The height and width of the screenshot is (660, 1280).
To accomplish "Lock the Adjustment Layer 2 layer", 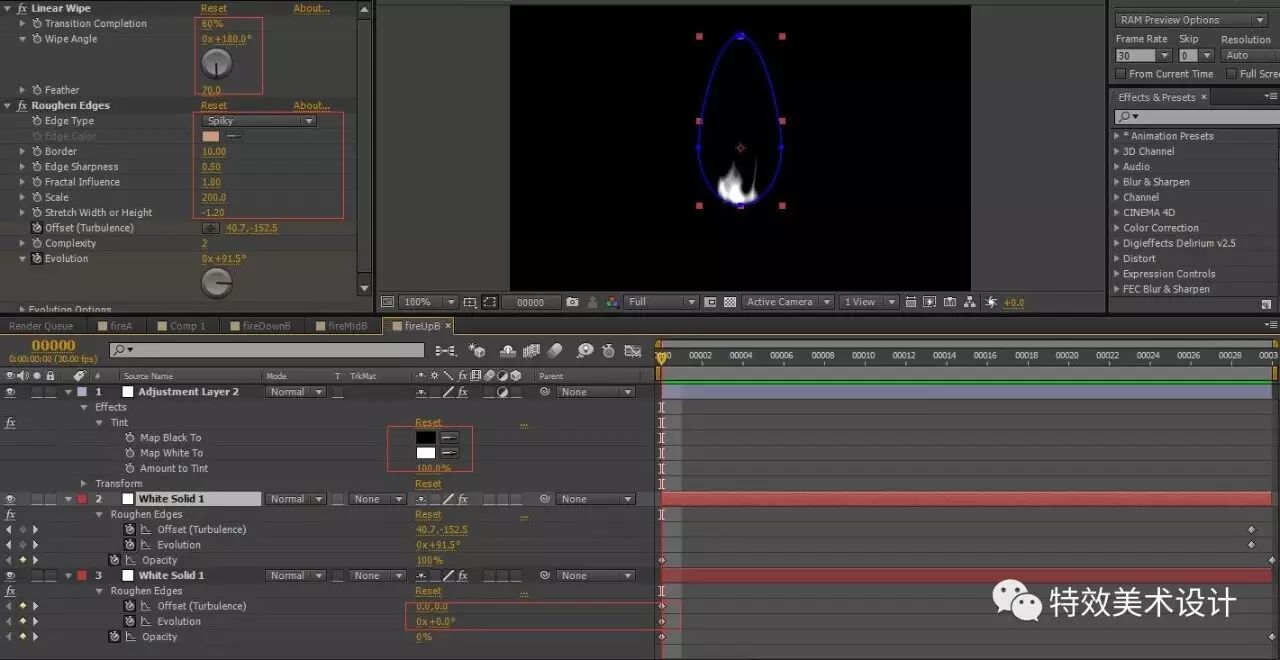I will [51, 391].
